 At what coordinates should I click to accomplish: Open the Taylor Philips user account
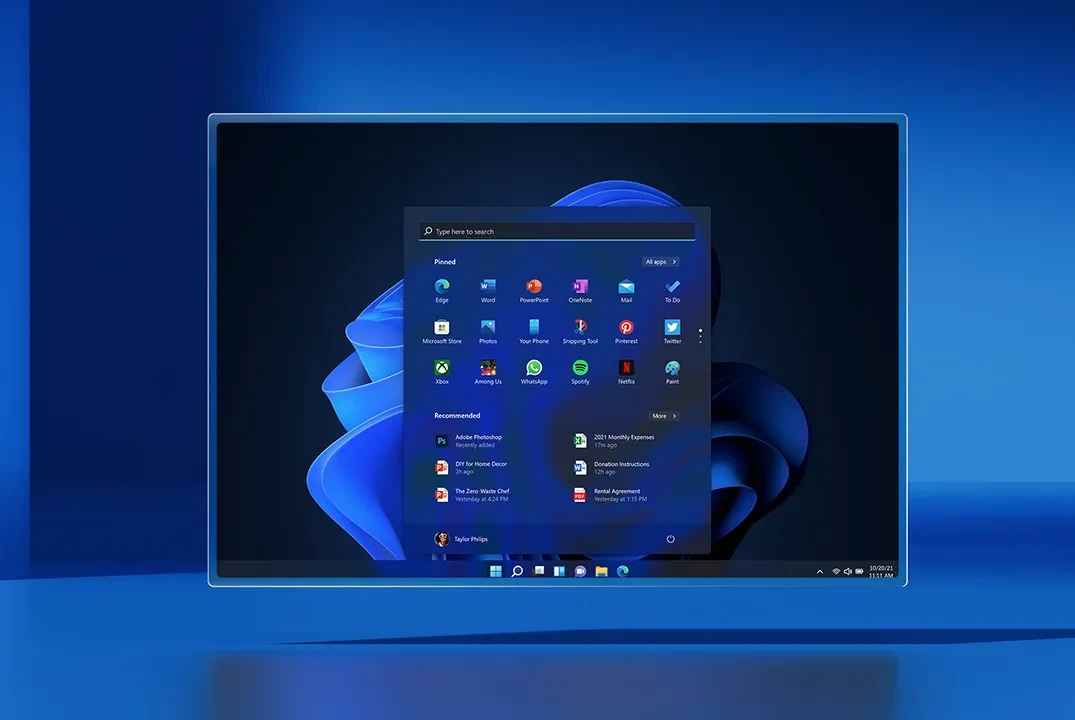461,539
